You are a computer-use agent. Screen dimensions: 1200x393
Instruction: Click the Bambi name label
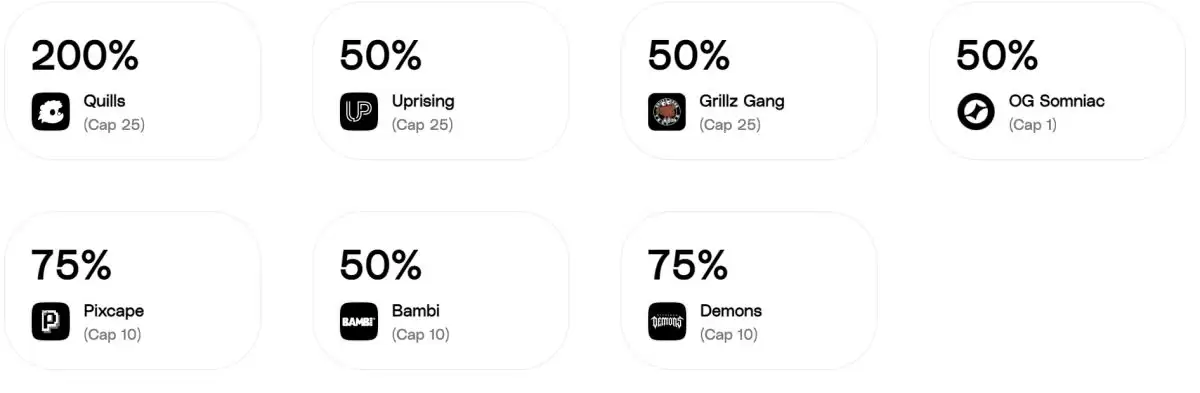click(416, 311)
